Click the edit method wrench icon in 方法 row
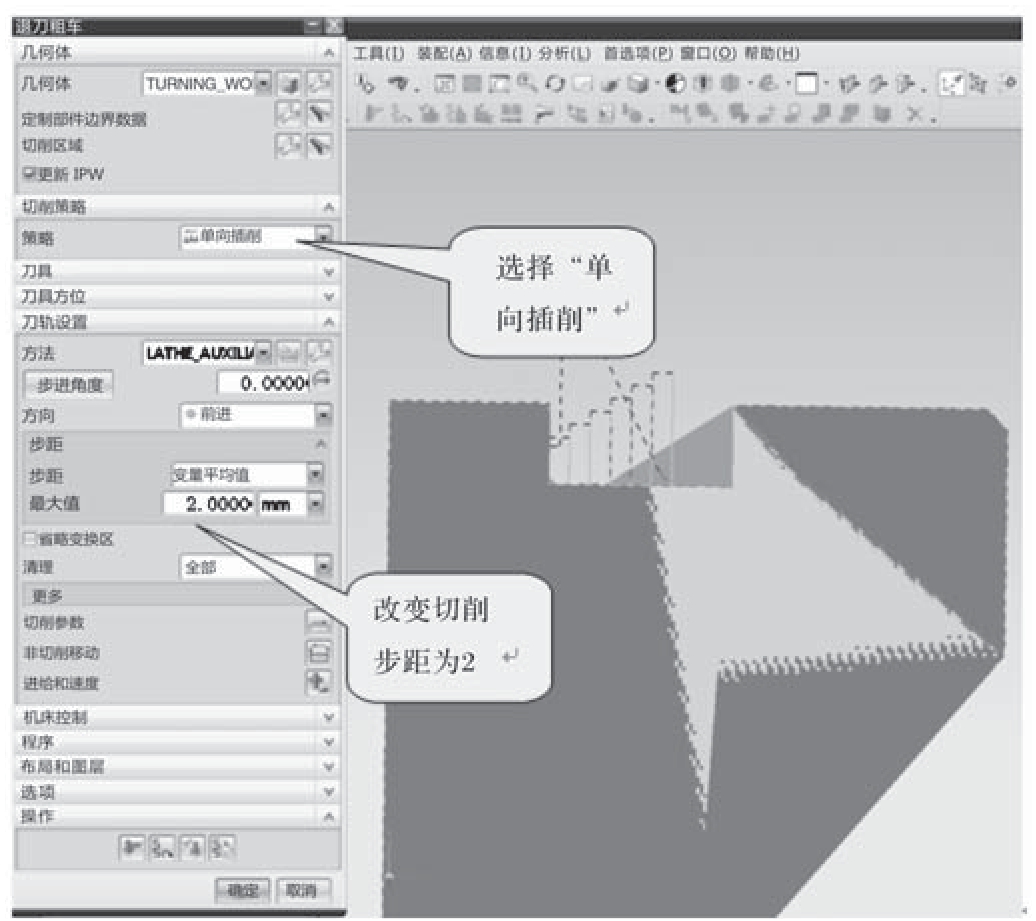1036x921 pixels. (319, 353)
